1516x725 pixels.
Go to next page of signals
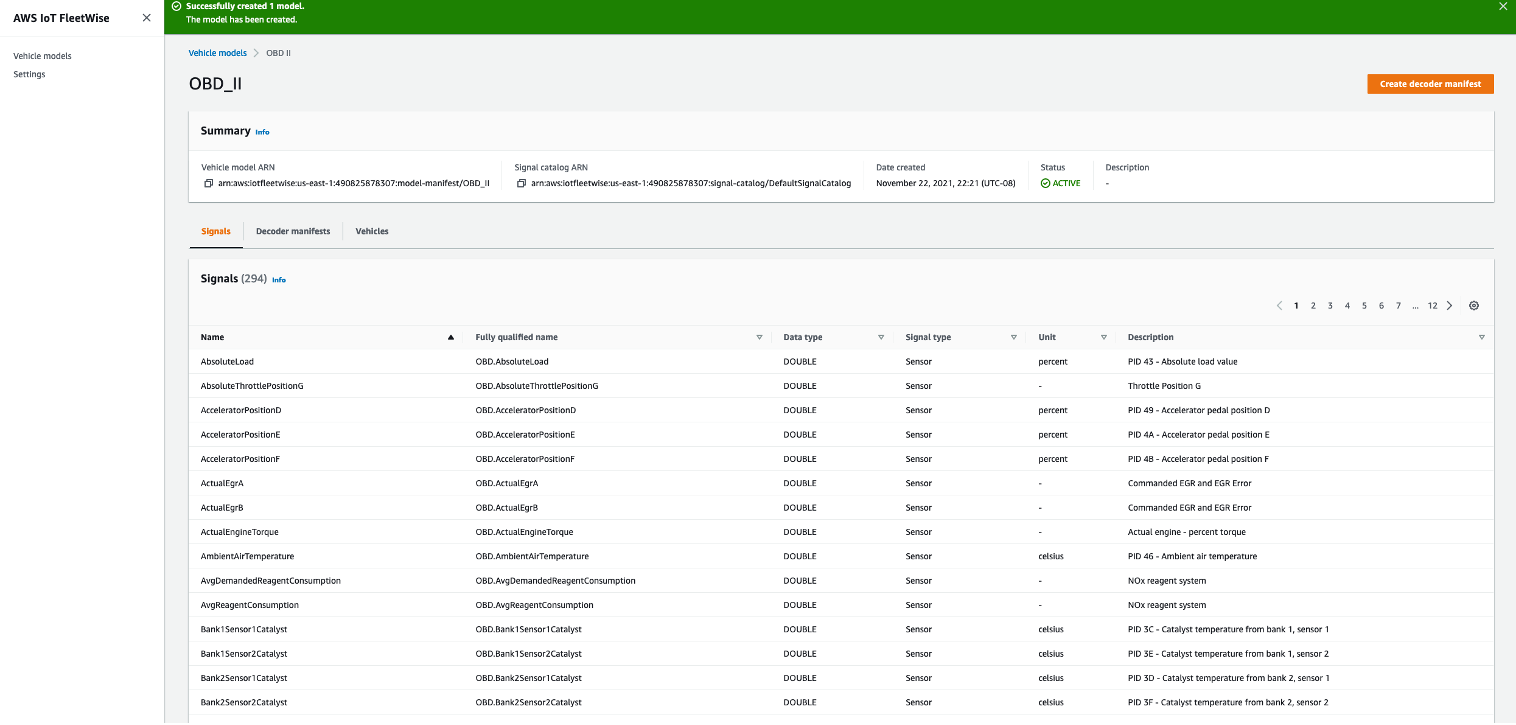[1450, 306]
